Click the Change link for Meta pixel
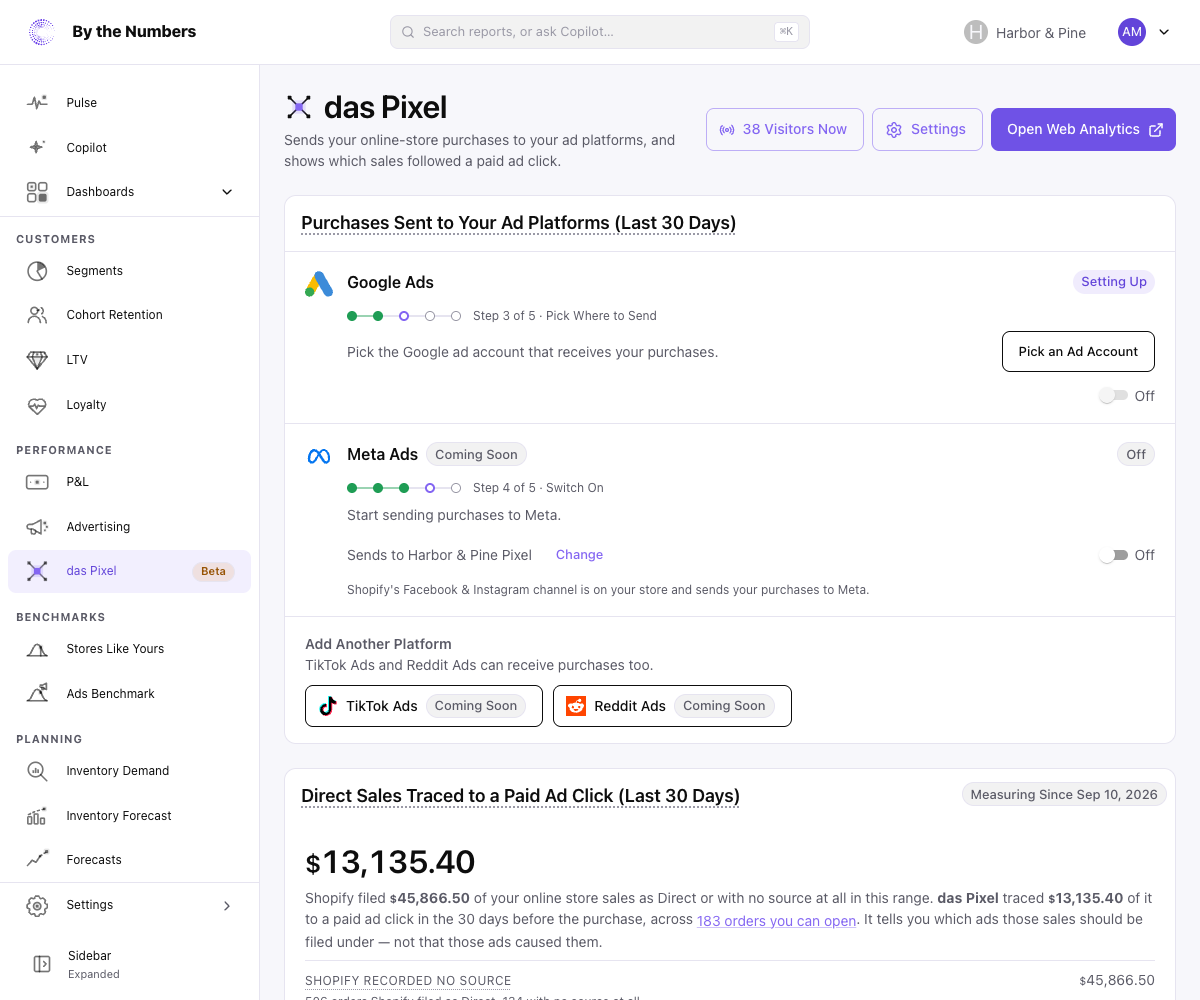The width and height of the screenshot is (1200, 1000). pyautogui.click(x=579, y=555)
